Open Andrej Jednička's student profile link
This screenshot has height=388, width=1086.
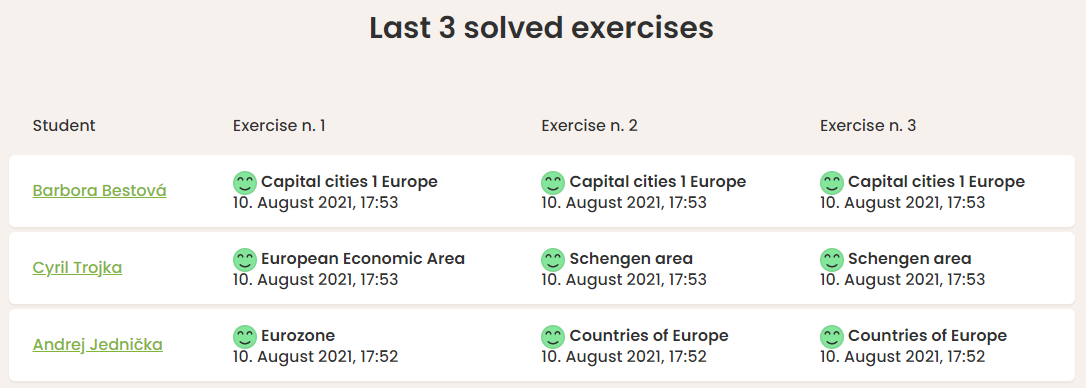pyautogui.click(x=98, y=344)
